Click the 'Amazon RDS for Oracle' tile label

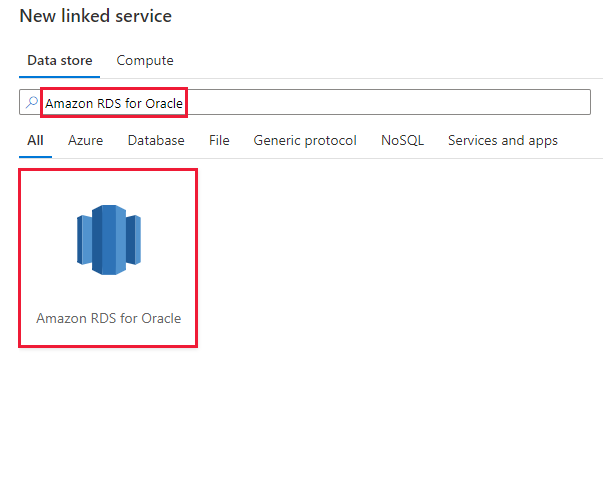coord(109,319)
